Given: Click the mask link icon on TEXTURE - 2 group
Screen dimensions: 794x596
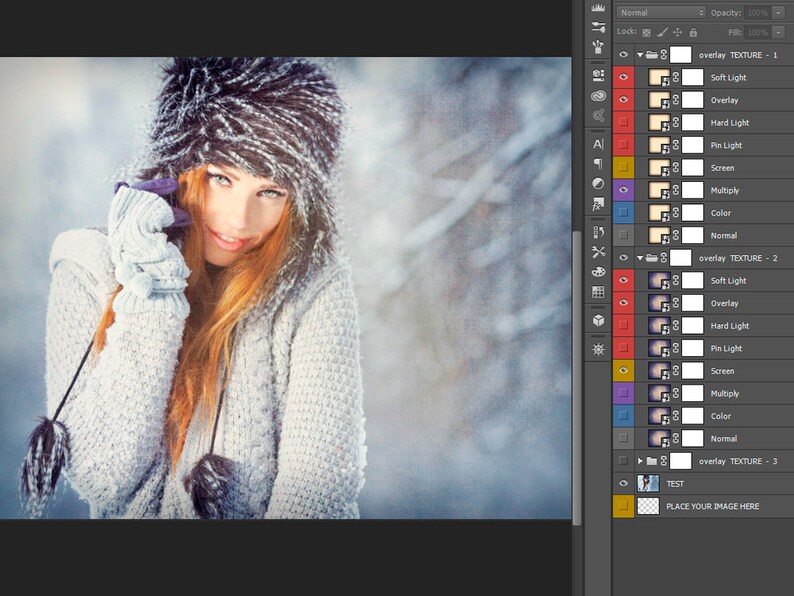Looking at the screenshot, I should [664, 258].
